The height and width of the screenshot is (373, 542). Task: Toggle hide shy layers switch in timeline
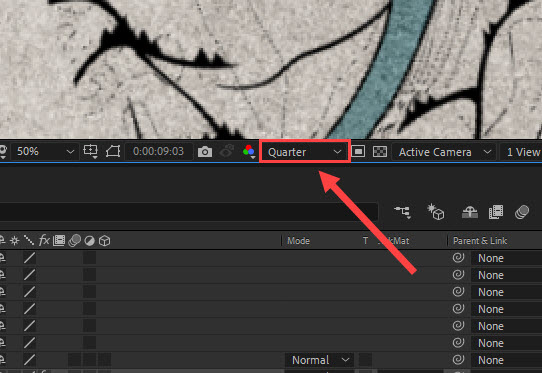click(470, 212)
